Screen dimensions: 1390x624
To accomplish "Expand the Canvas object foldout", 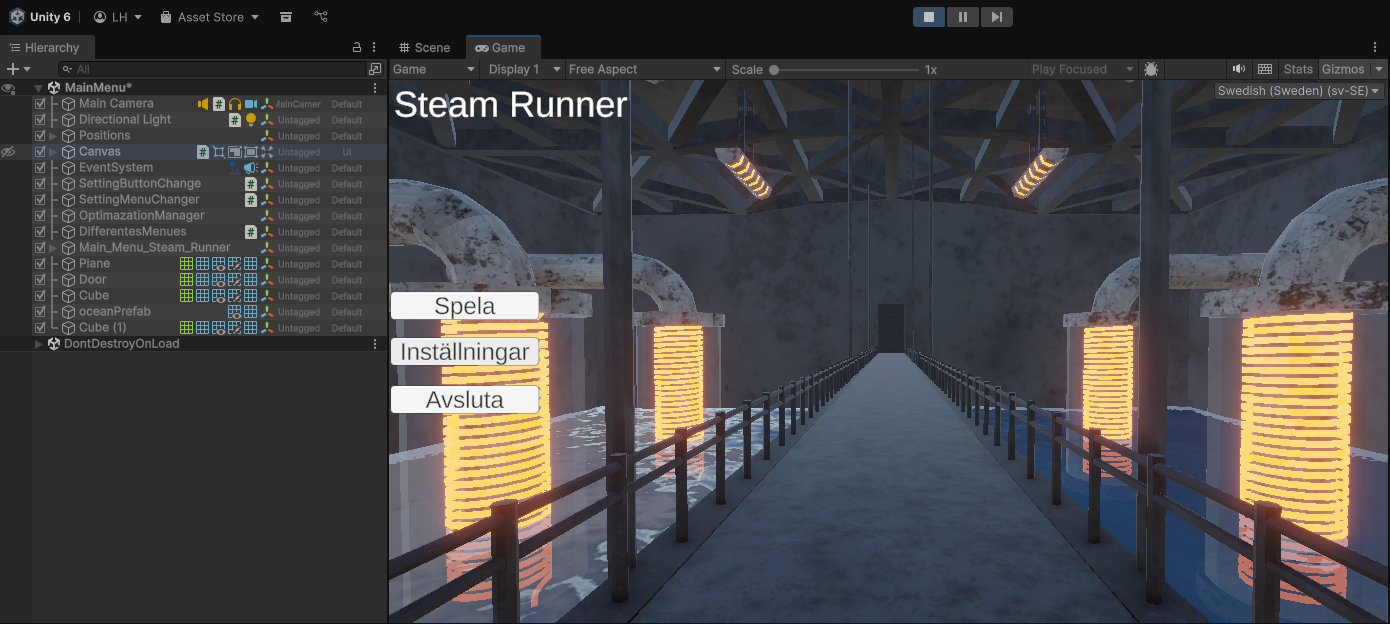I will [x=53, y=152].
